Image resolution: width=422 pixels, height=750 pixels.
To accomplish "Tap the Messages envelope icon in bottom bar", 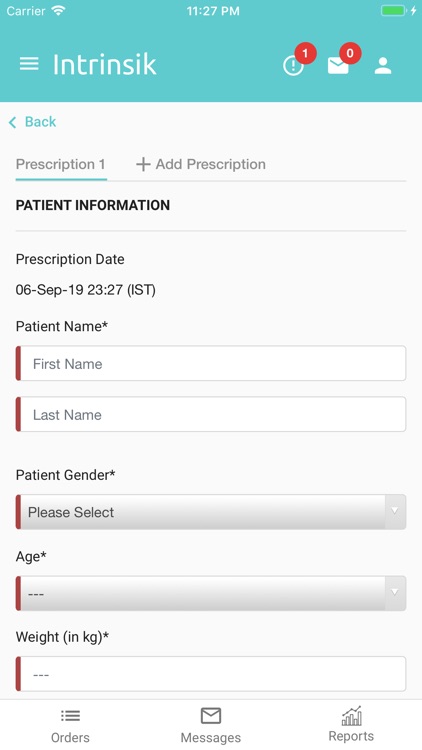I will tap(211, 716).
